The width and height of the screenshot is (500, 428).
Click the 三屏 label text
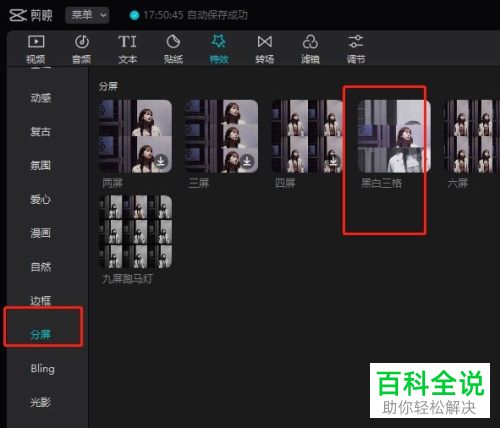coord(199,183)
